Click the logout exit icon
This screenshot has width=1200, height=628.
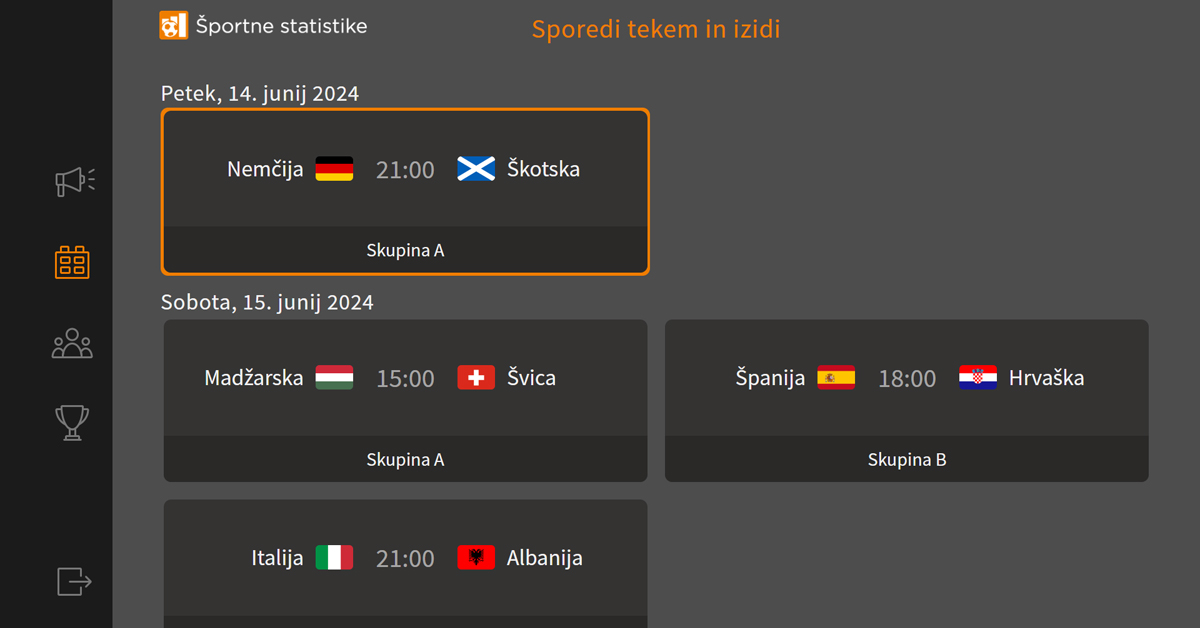coord(74,581)
